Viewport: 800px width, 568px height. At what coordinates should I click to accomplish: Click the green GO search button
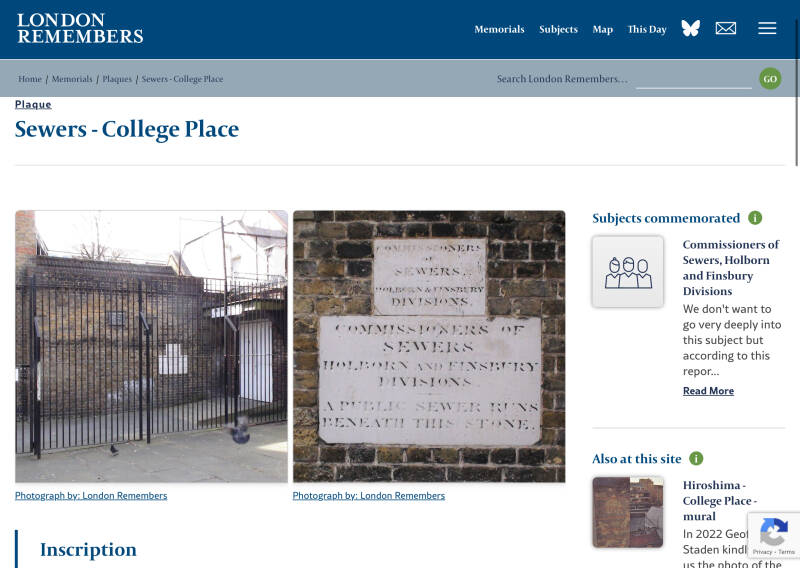pyautogui.click(x=770, y=79)
